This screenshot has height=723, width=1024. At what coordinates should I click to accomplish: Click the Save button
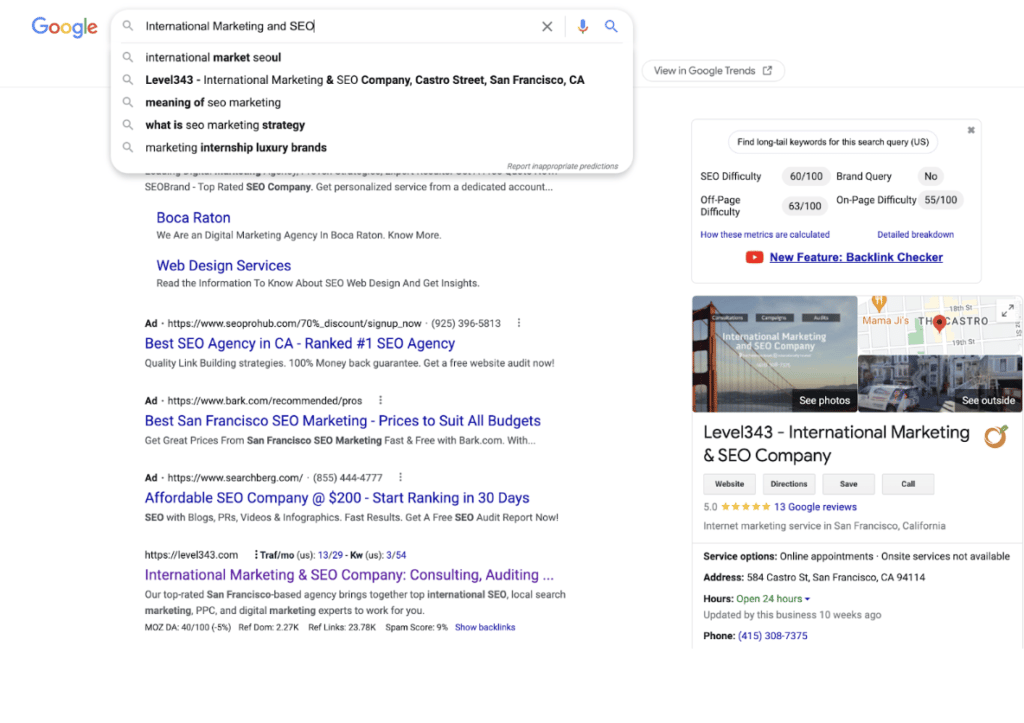click(x=848, y=484)
